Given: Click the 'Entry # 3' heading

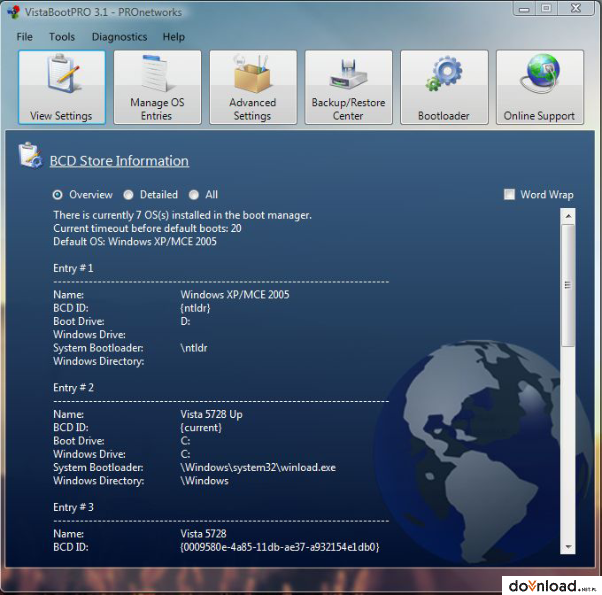Looking at the screenshot, I should tap(73, 507).
